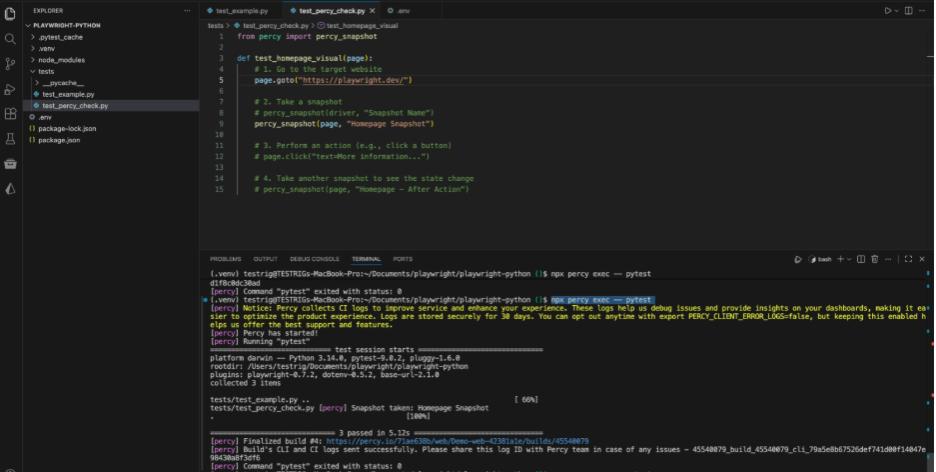
Task: Open package.json from the explorer
Action: (59, 140)
